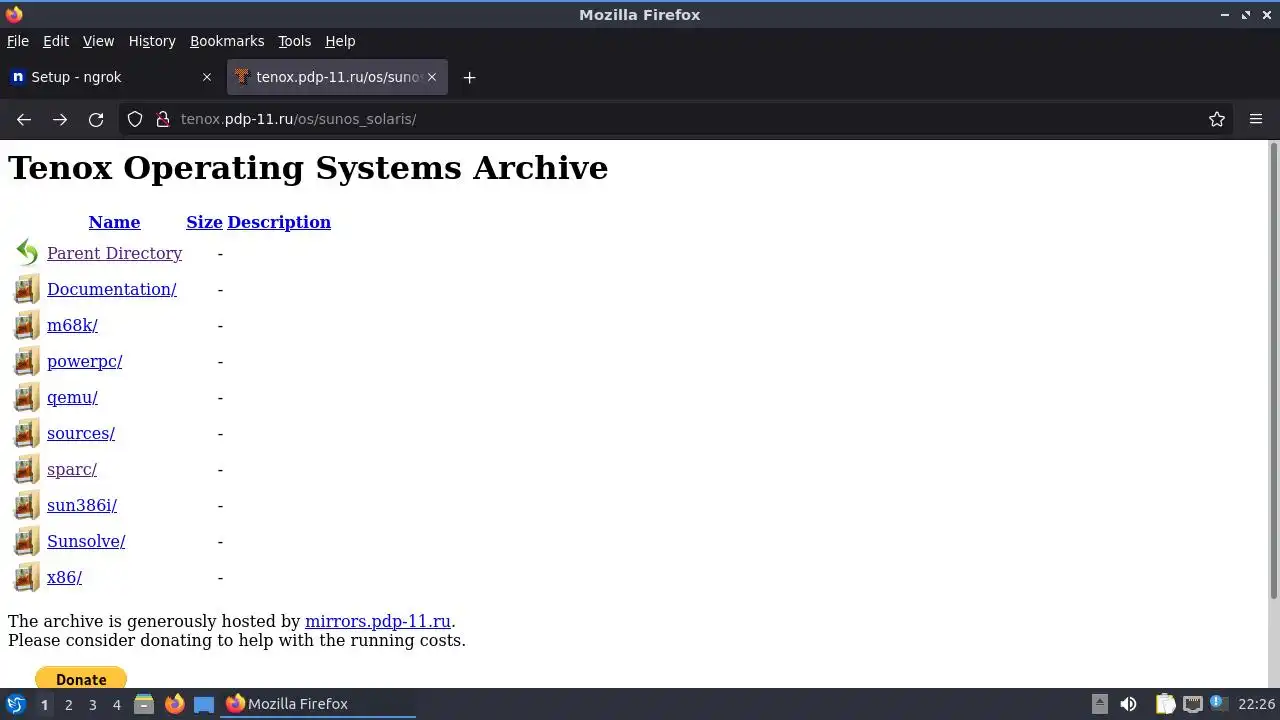Switch to workspace 3 in the taskbar
1280x720 pixels.
92,704
